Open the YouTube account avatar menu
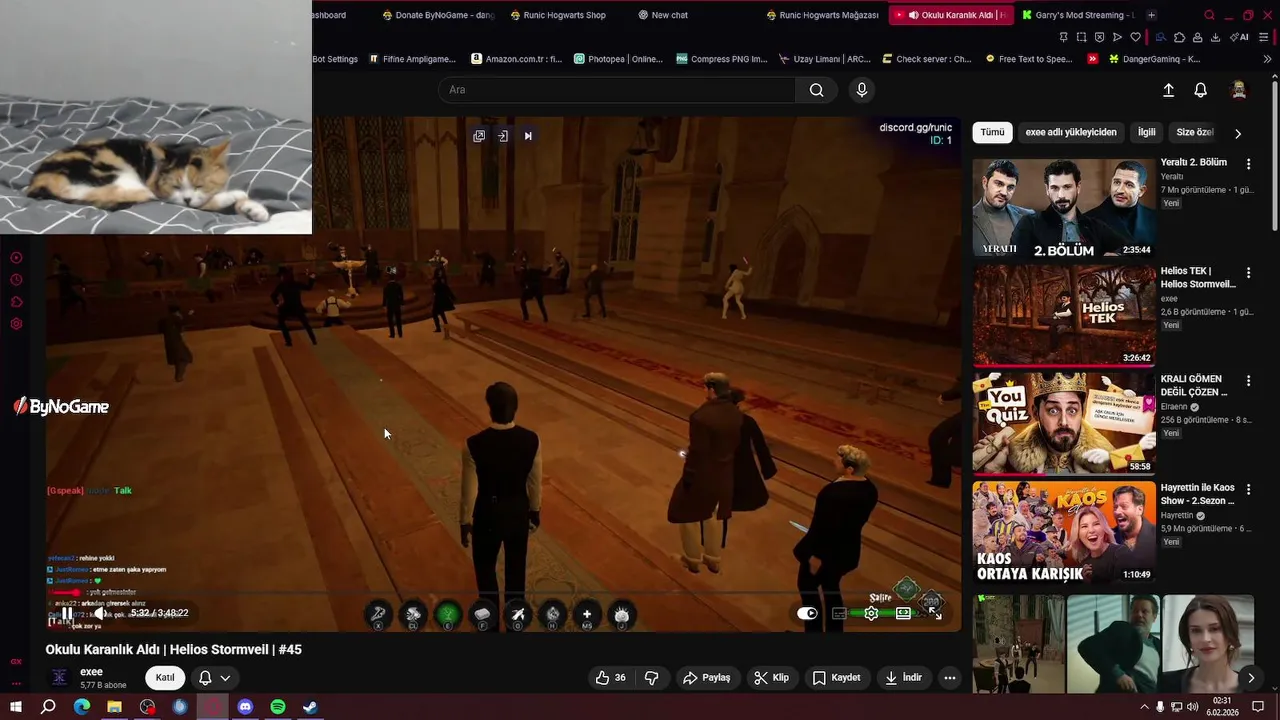The height and width of the screenshot is (720, 1280). 1239,90
